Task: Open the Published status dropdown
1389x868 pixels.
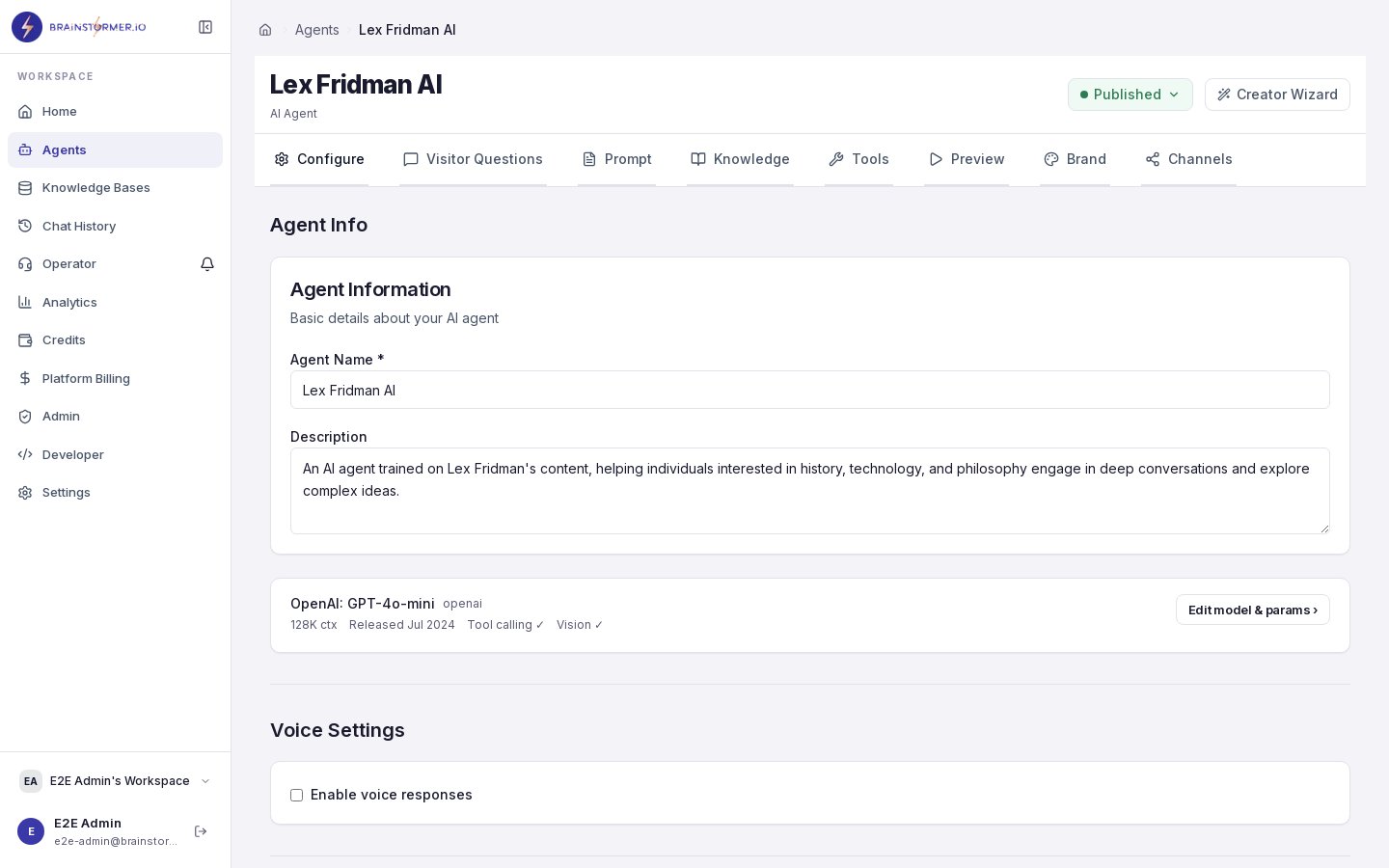Action: pyautogui.click(x=1130, y=95)
